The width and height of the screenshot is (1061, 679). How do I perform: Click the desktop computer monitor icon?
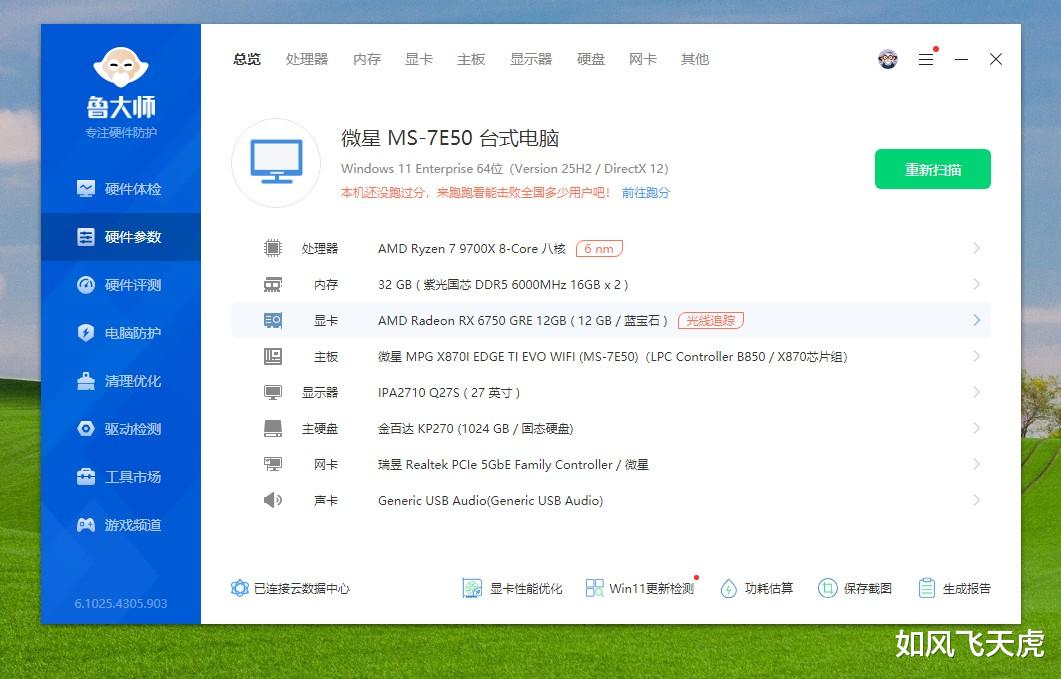276,162
